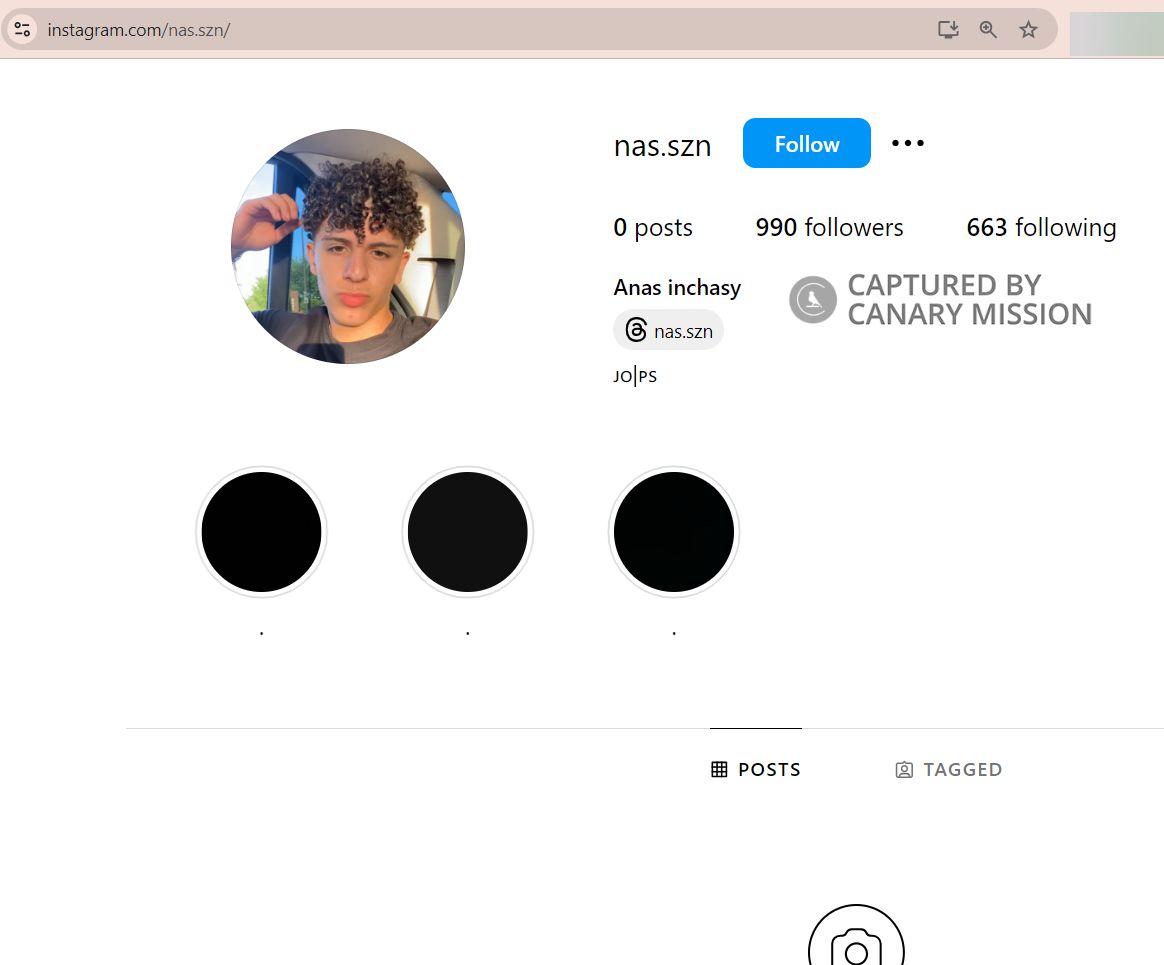View the 990 followers list
Image resolution: width=1164 pixels, height=965 pixels.
tap(829, 227)
